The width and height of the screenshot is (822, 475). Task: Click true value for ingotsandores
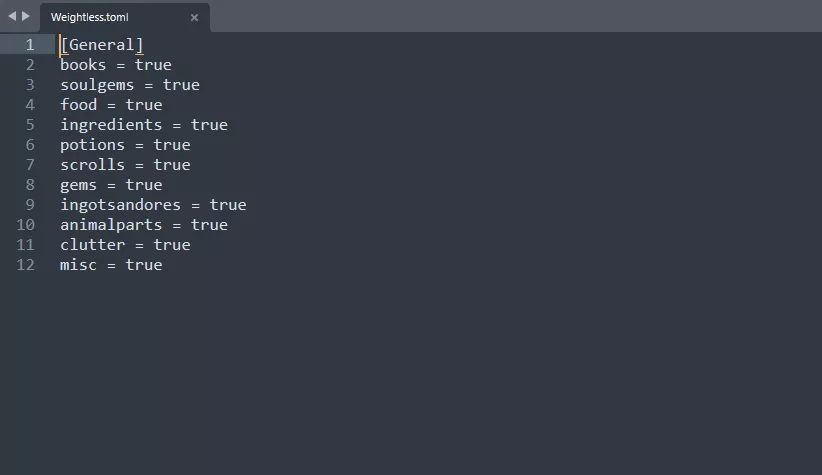228,205
